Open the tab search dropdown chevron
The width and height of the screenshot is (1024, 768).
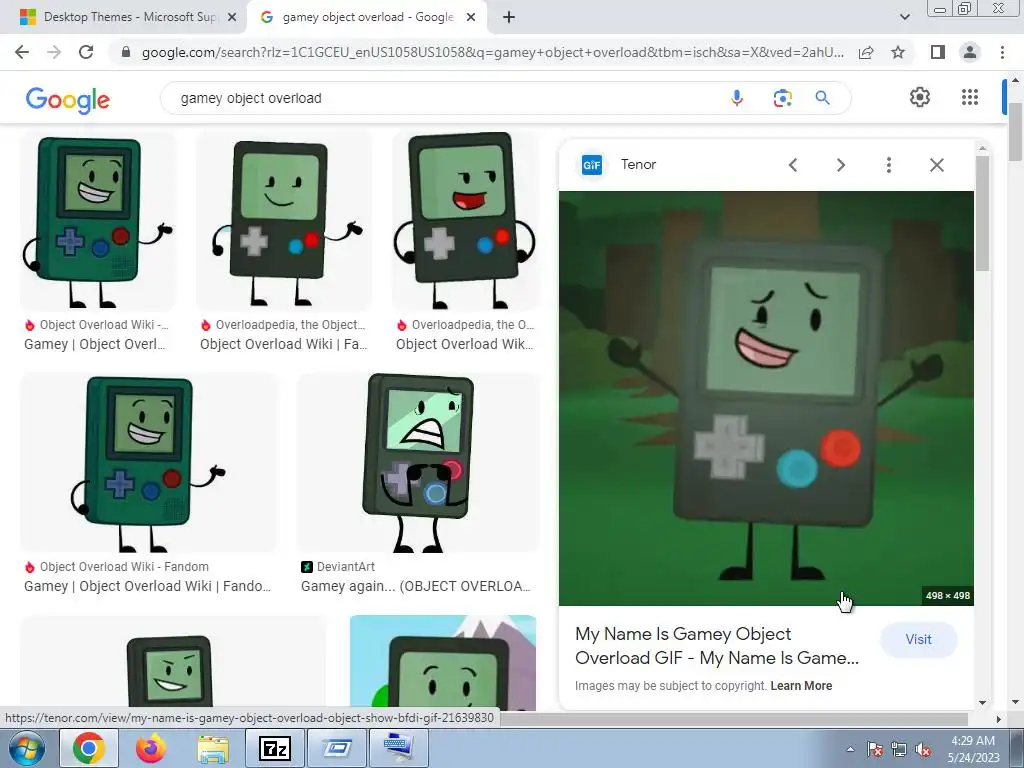[904, 18]
